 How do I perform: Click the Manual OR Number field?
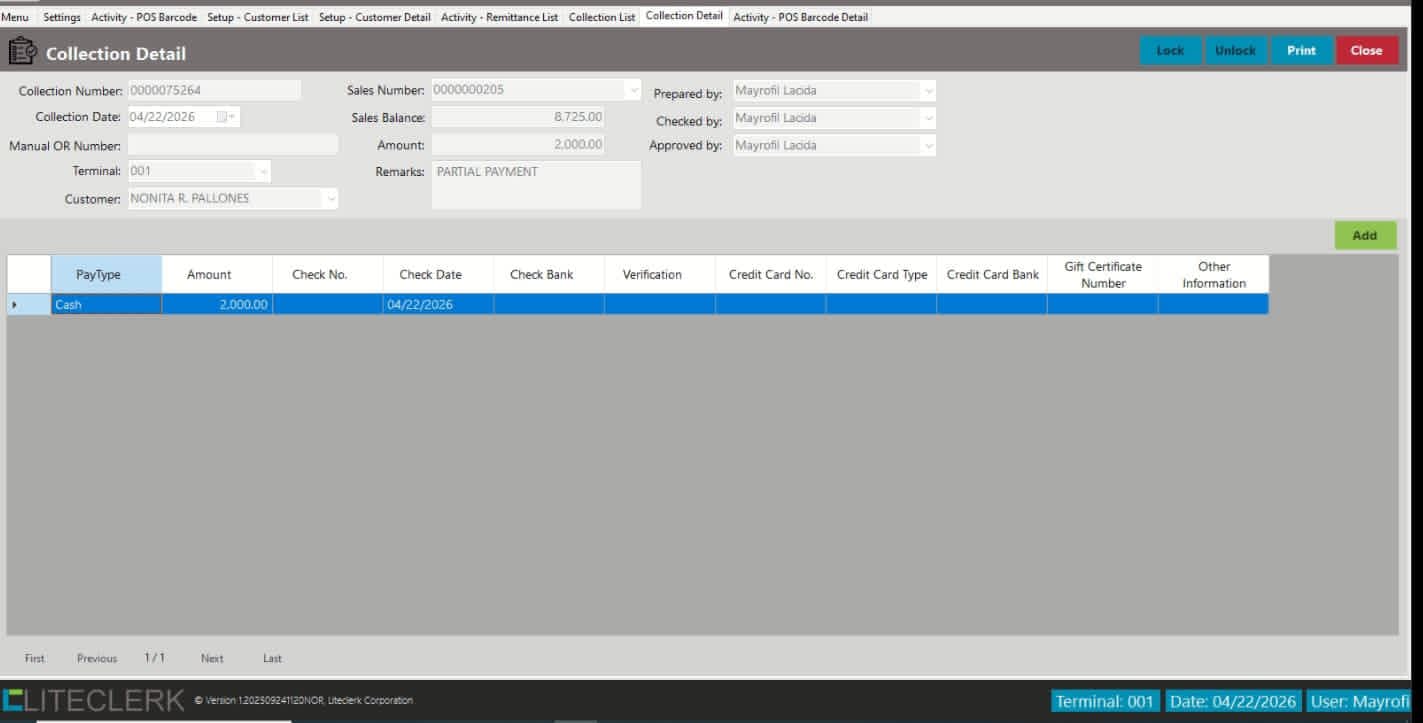[232, 145]
